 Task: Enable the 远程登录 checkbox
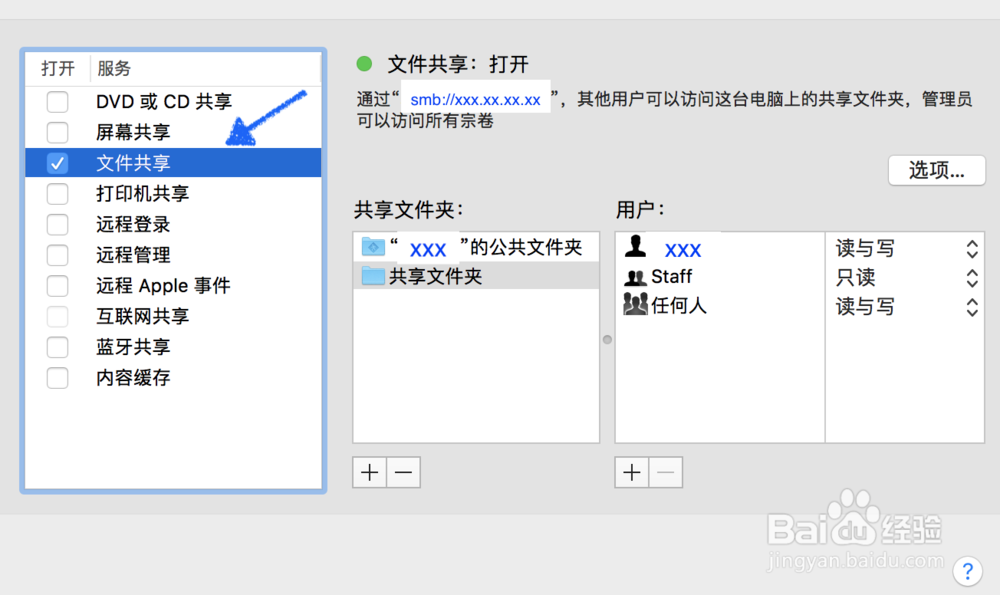[x=58, y=224]
